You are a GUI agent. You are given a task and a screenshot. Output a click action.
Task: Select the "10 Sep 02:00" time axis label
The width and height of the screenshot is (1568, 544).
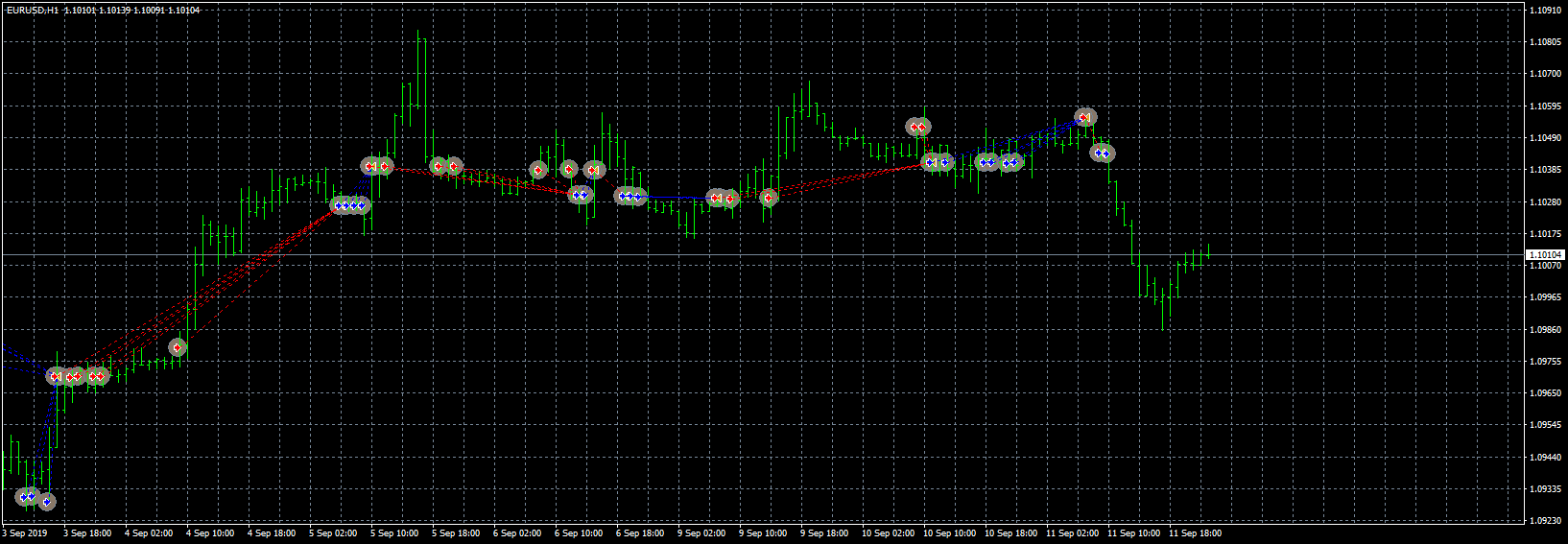coord(888,533)
